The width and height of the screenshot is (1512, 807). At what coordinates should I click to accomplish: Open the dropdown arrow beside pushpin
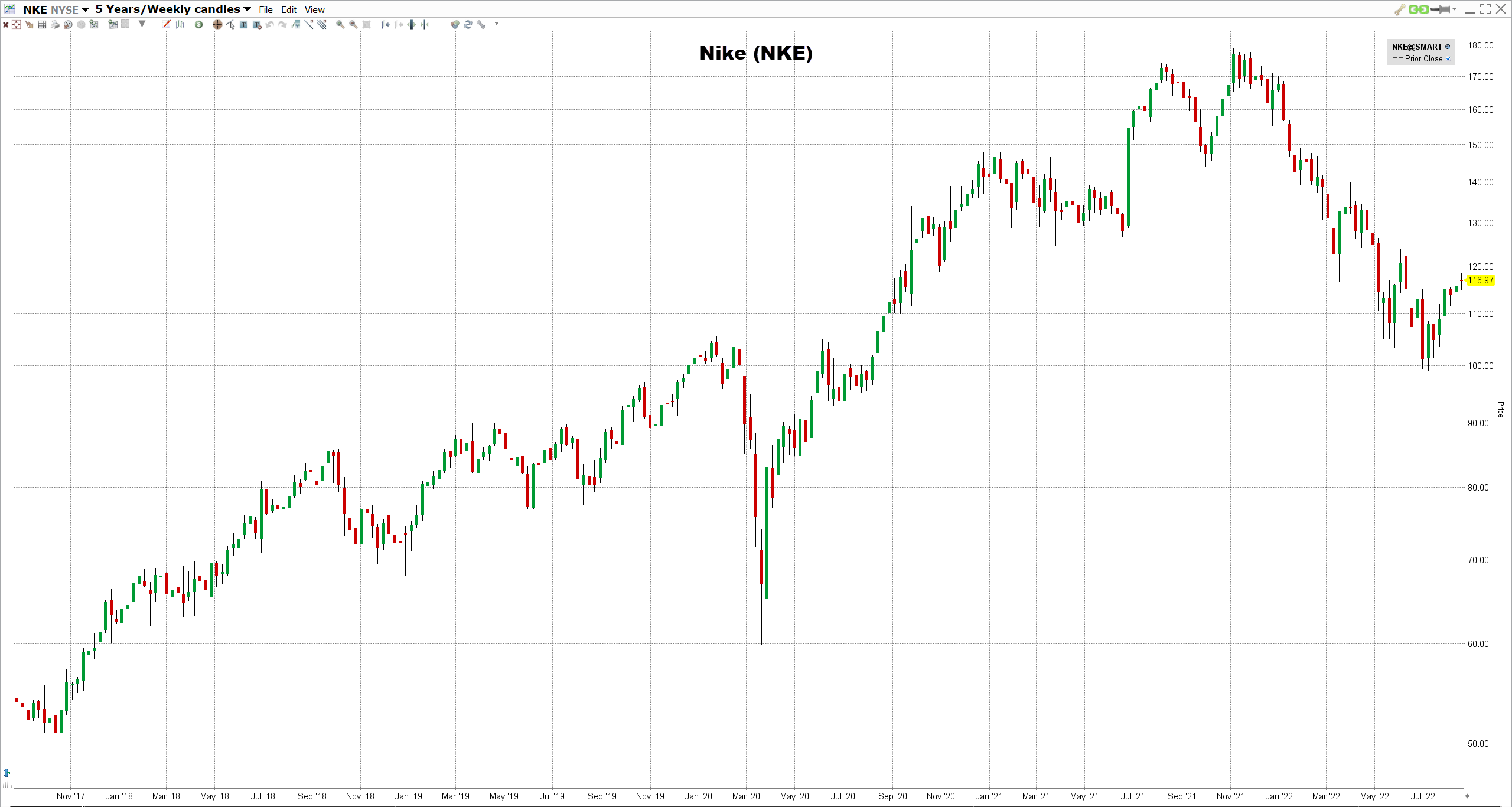[1454, 9]
